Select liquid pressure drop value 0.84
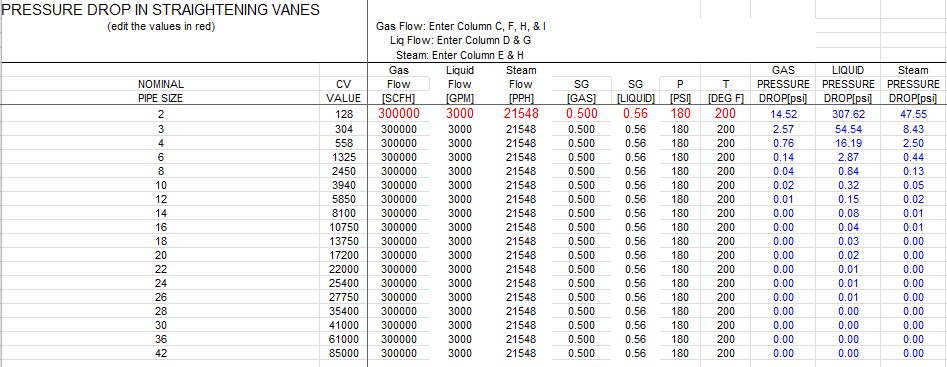Screen dimensions: 947x367 click(x=847, y=171)
